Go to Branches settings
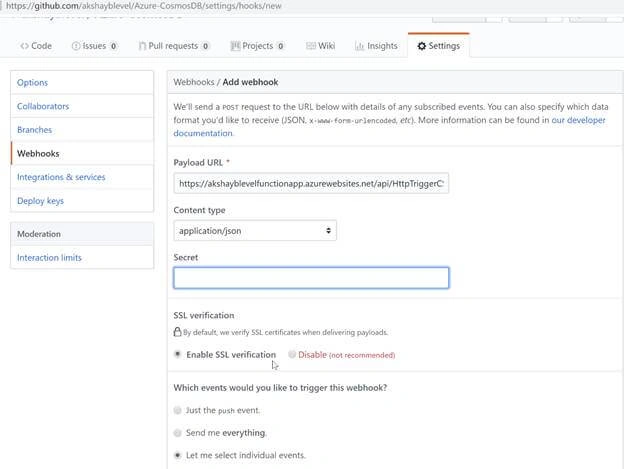 point(82,130)
